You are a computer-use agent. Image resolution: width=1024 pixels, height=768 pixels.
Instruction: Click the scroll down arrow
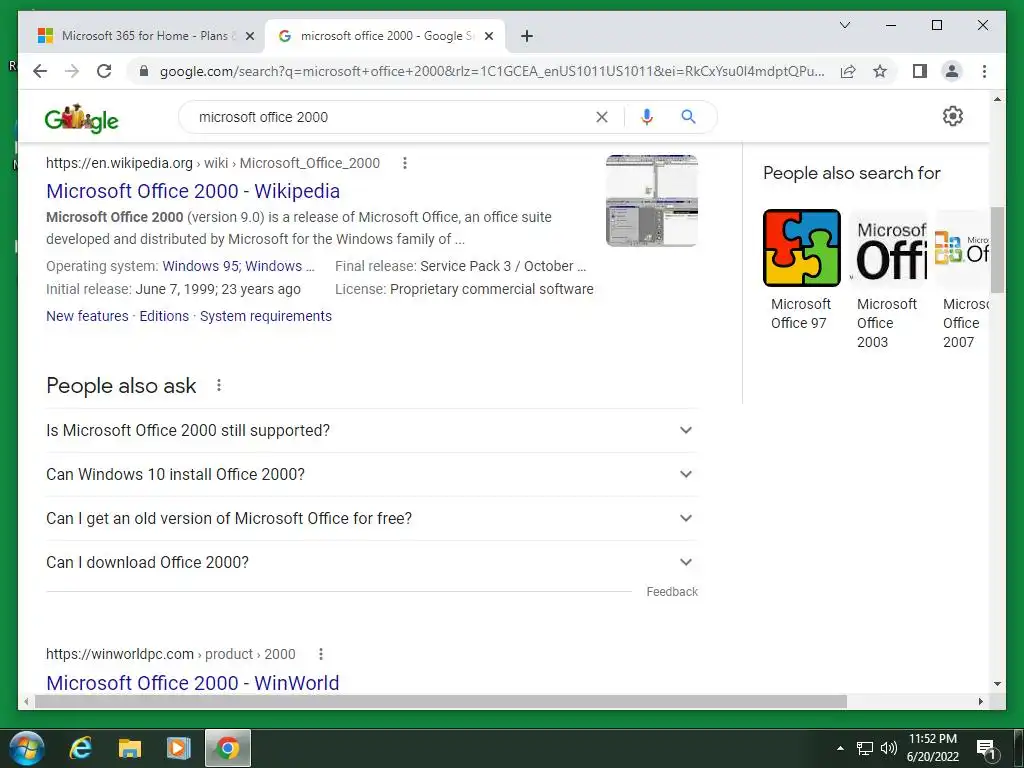[x=997, y=684]
